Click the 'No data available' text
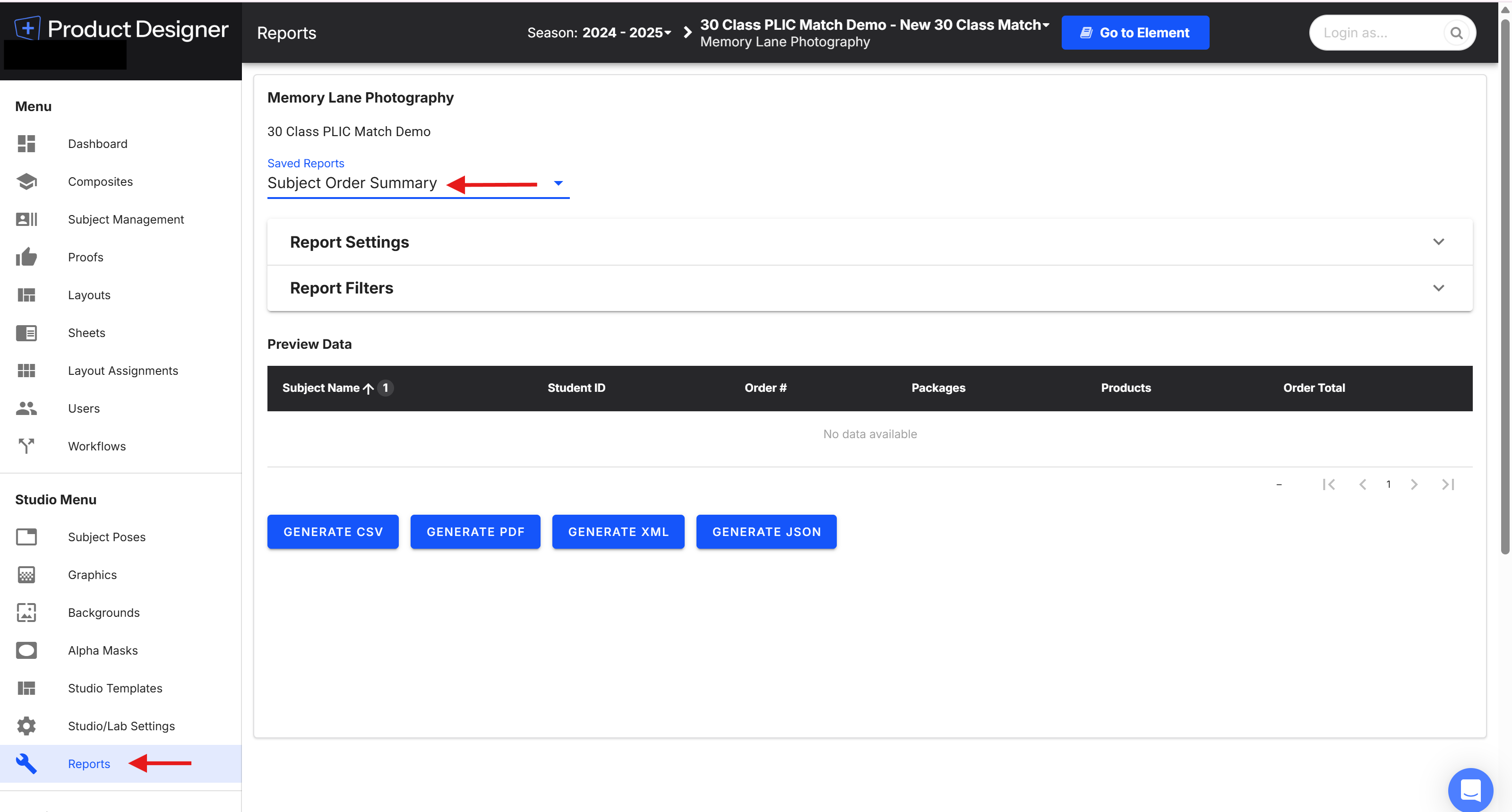 [x=870, y=434]
